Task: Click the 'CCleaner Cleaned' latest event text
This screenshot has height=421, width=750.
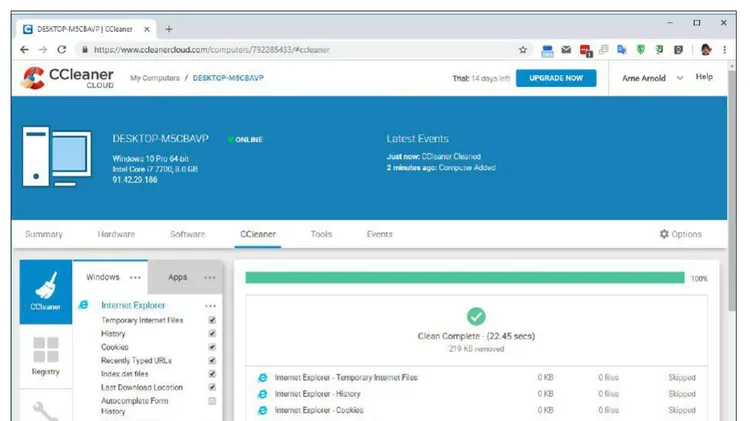Action: pyautogui.click(x=451, y=156)
